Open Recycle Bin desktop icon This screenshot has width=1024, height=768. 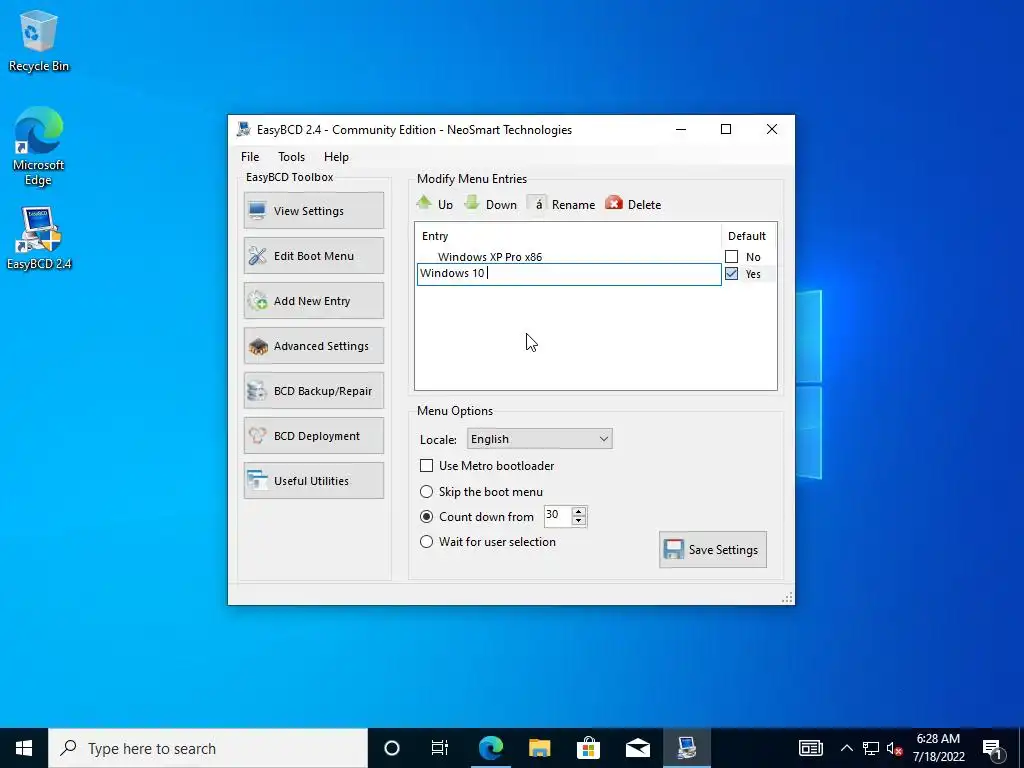point(39,40)
